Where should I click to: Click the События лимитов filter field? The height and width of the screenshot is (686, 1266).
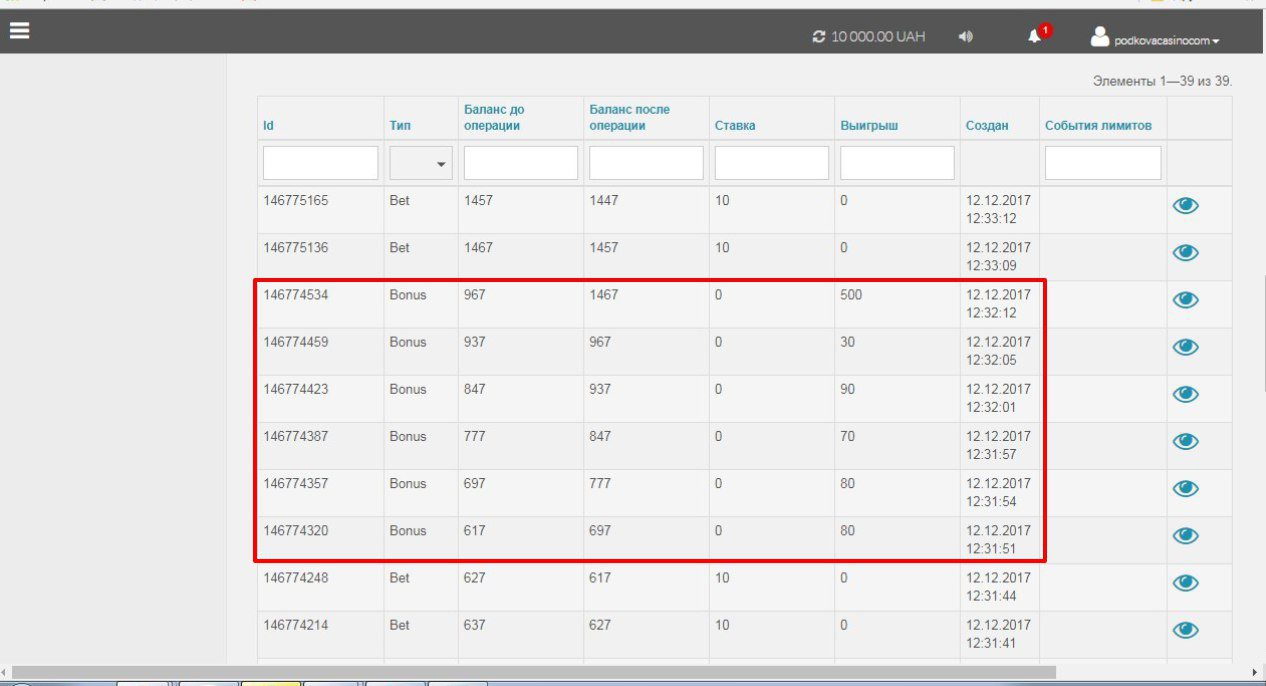(x=1102, y=163)
